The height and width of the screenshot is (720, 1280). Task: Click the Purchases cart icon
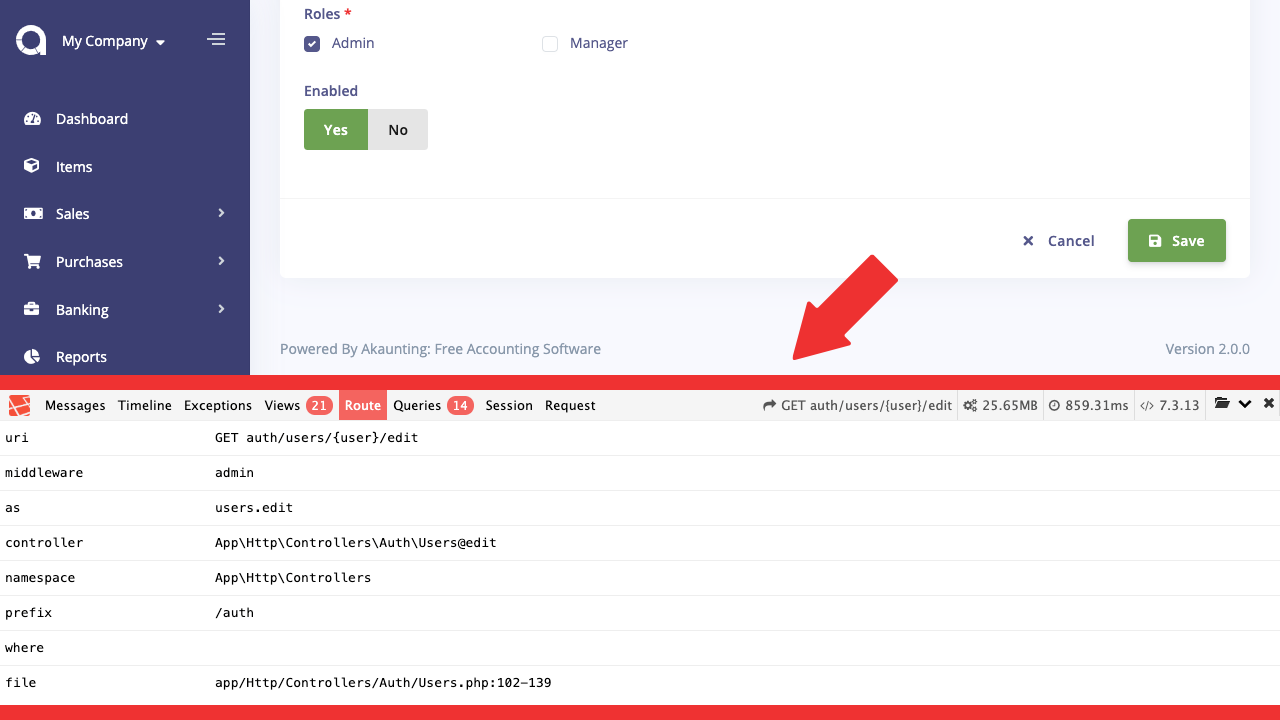click(32, 261)
